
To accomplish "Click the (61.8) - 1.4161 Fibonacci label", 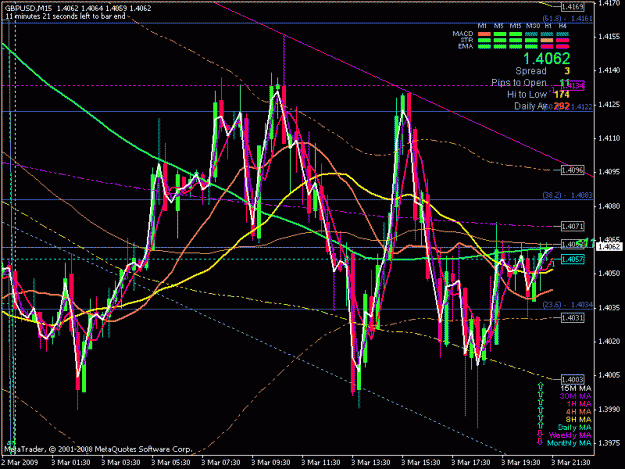I will pos(568,18).
